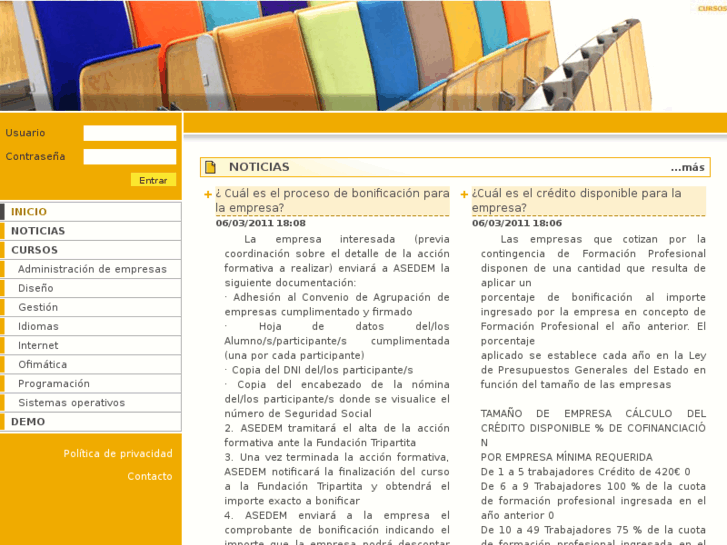Image resolution: width=727 pixels, height=545 pixels.
Task: Follow the Contacto link
Action: 150,476
